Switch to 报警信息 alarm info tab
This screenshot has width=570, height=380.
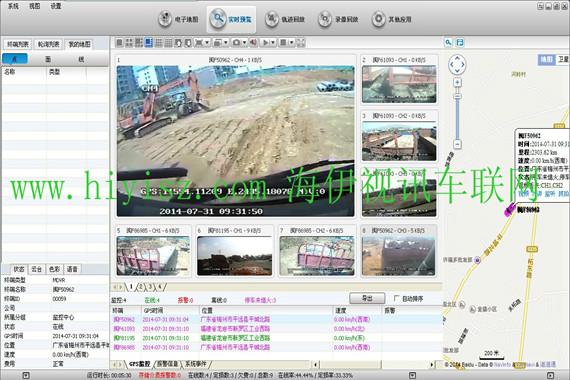(x=167, y=364)
